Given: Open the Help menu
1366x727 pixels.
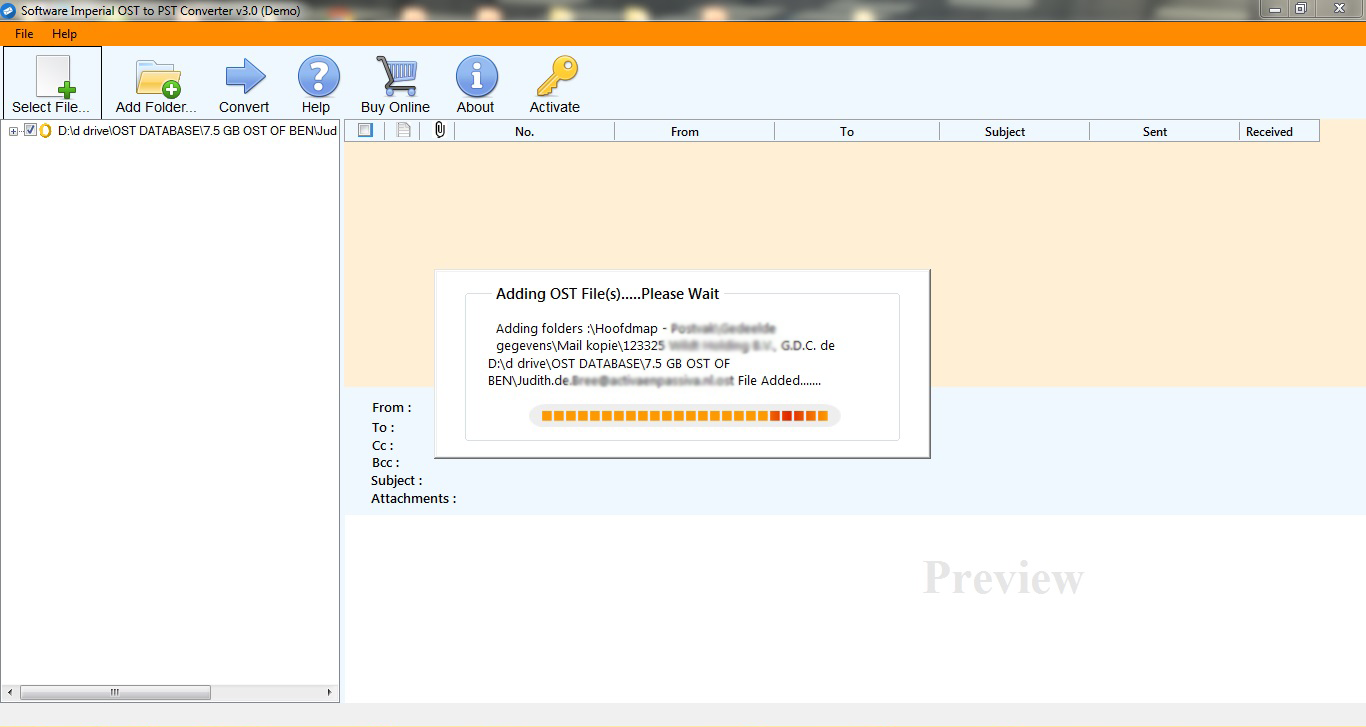Looking at the screenshot, I should pyautogui.click(x=64, y=34).
